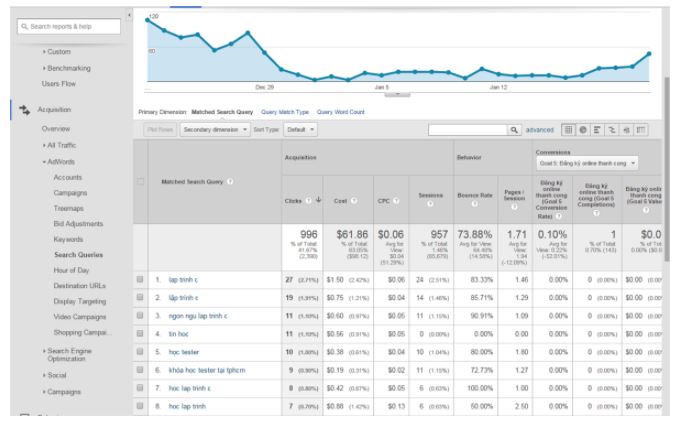Screen dimensions: 690x423
Task: Open the Overview under Acquisition
Action: tap(56, 129)
